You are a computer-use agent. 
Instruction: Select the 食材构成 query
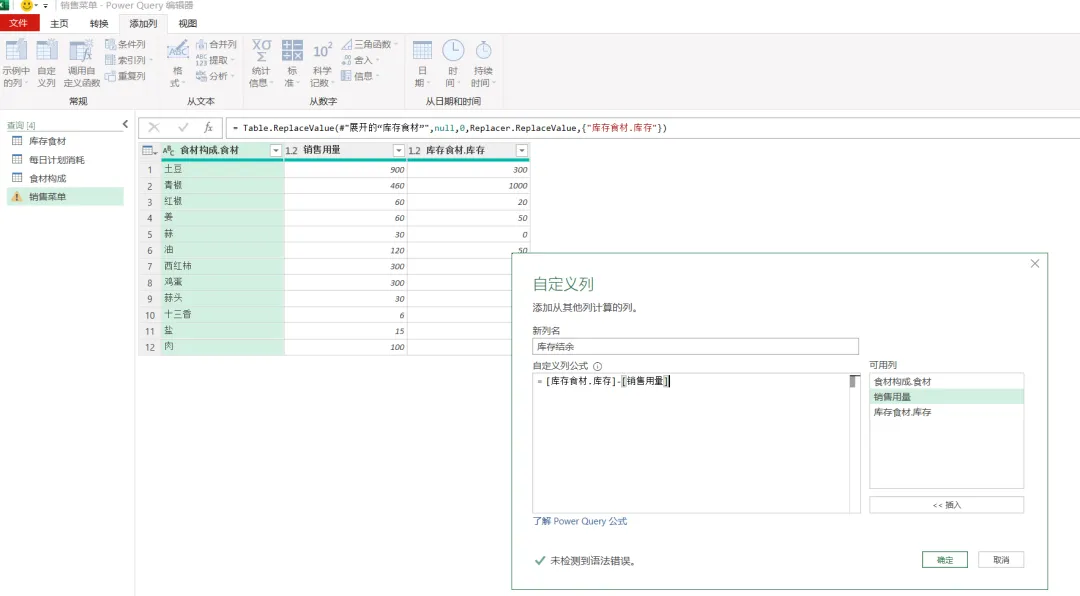(65, 178)
